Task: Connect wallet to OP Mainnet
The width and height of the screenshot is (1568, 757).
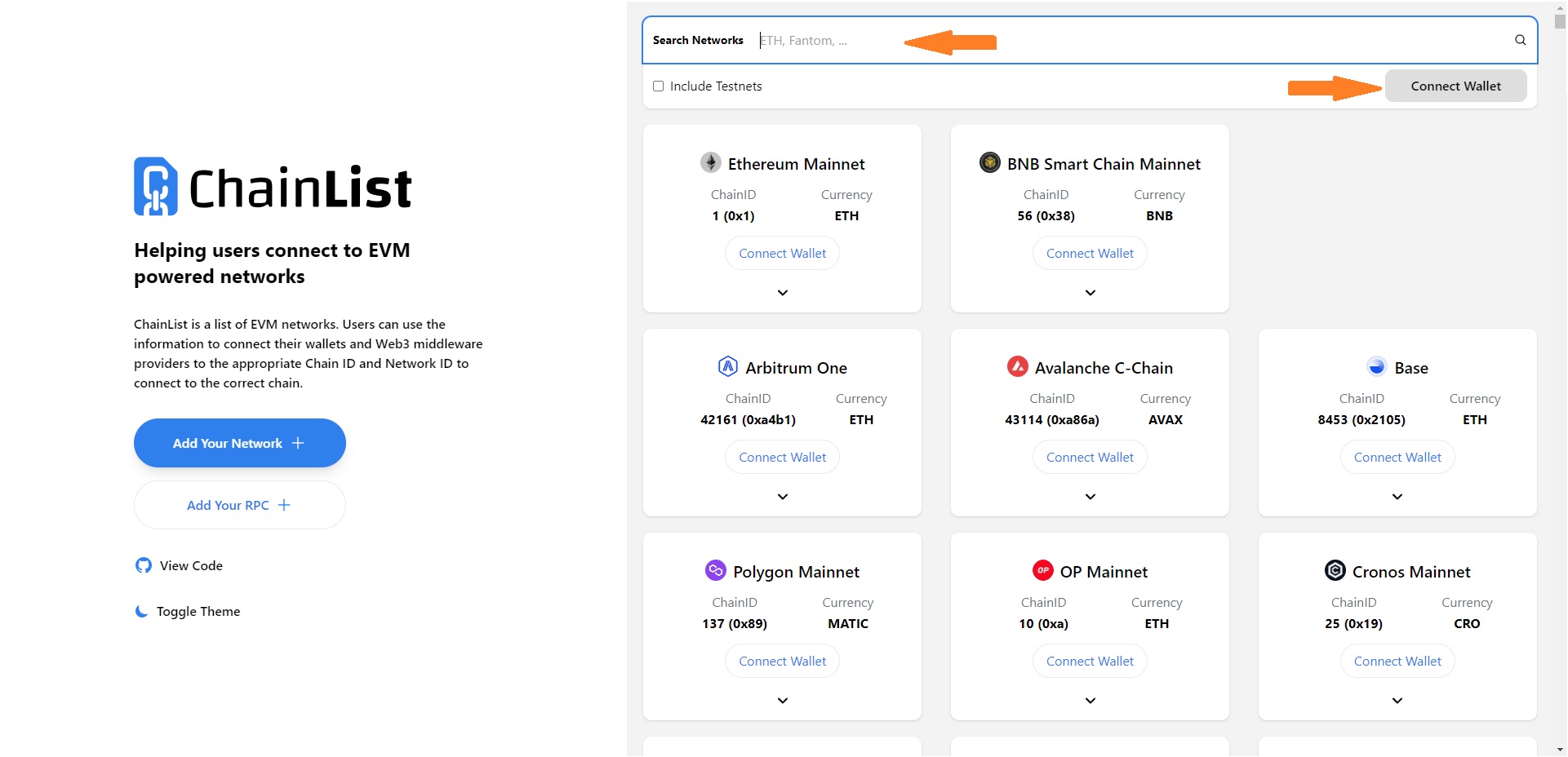Action: pyautogui.click(x=1090, y=662)
